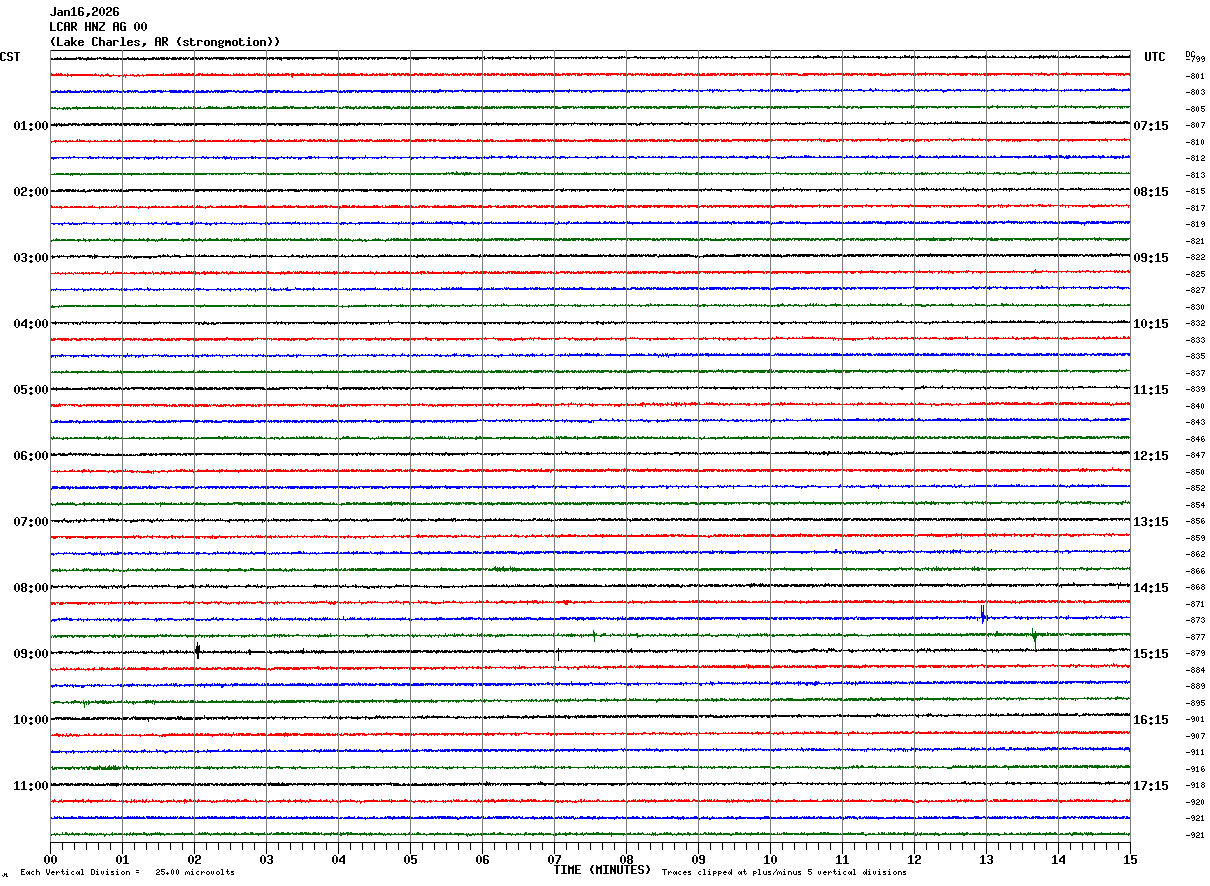The height and width of the screenshot is (886, 1210).
Task: Click the Jan16,2026 date header
Action: click(84, 12)
